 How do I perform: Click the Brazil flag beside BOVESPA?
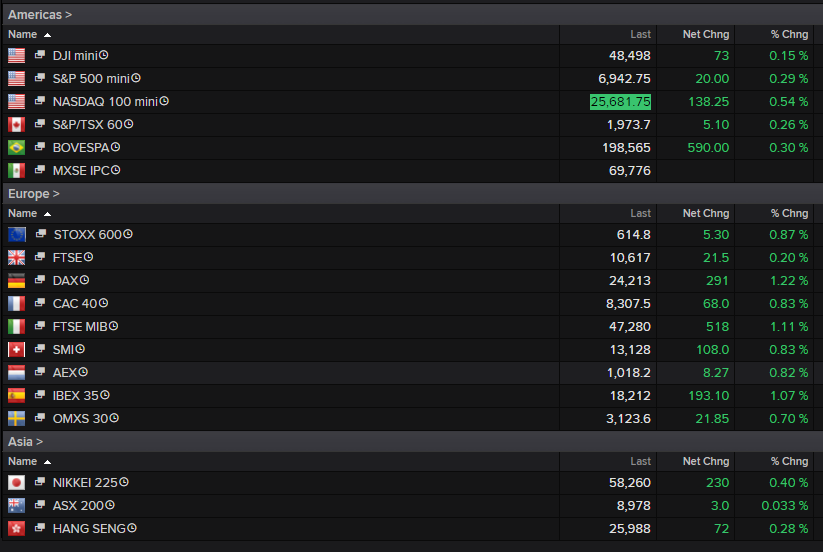click(16, 148)
